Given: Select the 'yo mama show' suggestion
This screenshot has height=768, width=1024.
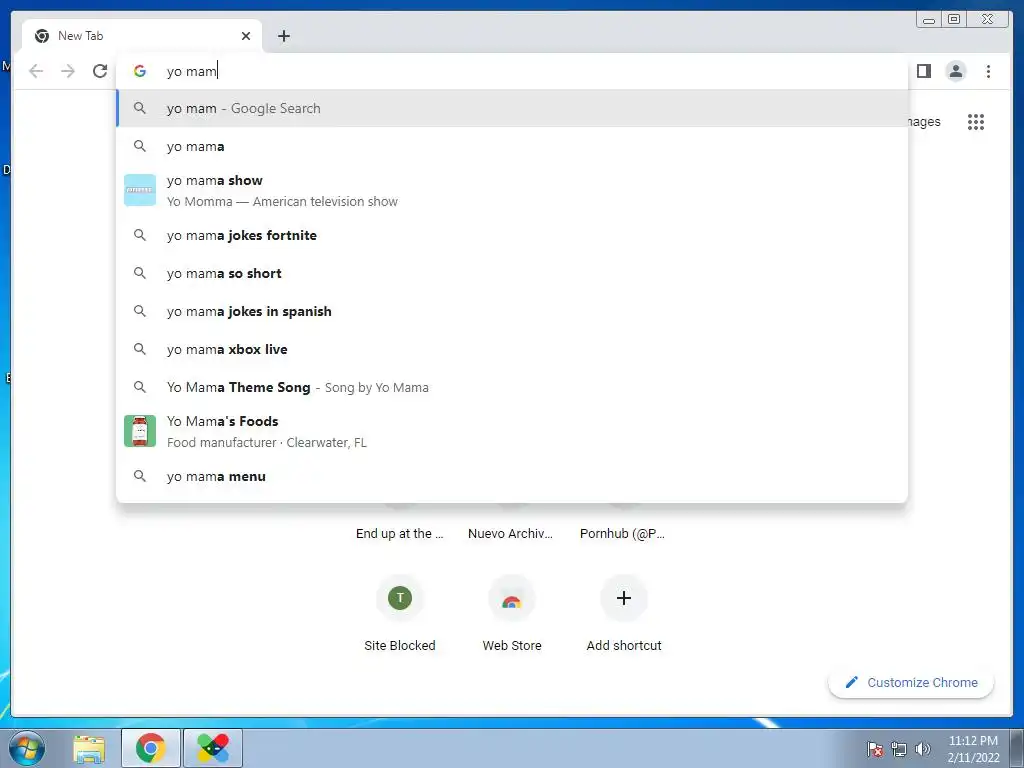Looking at the screenshot, I should pos(512,191).
